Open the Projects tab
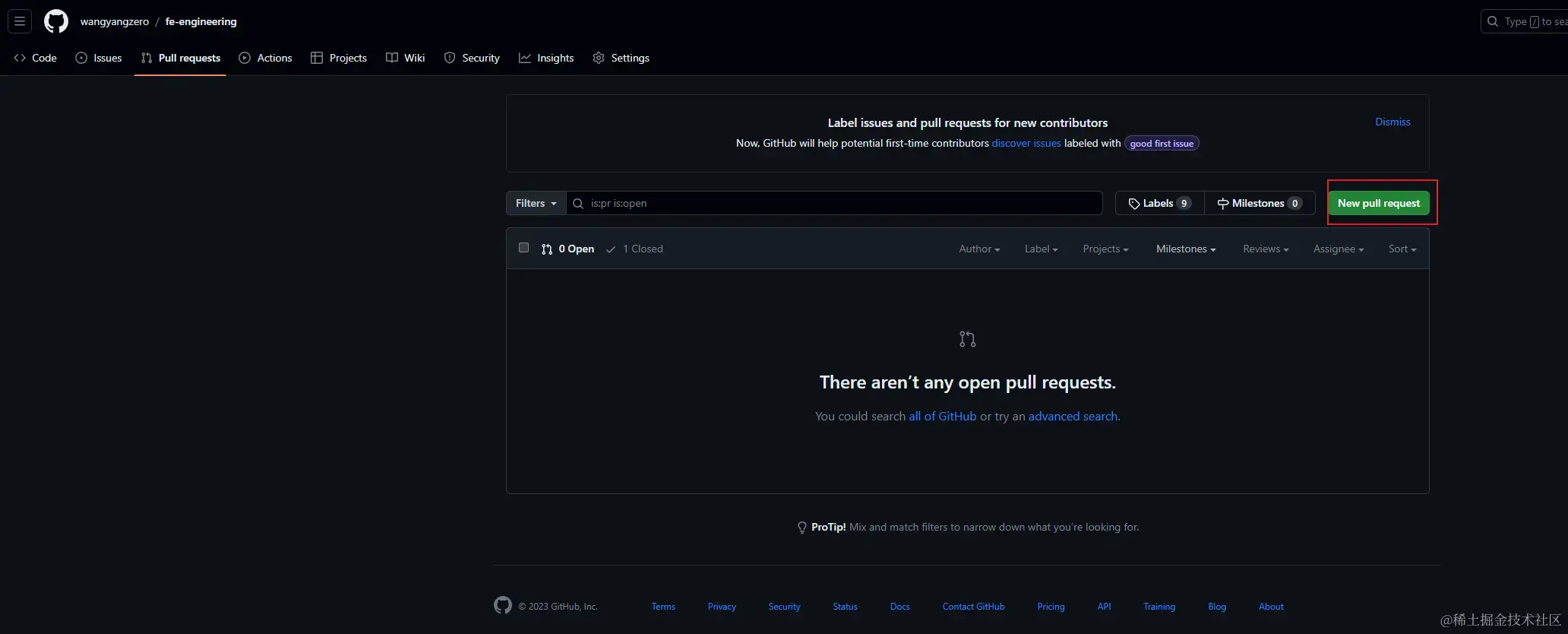The image size is (1568, 634). [x=339, y=58]
